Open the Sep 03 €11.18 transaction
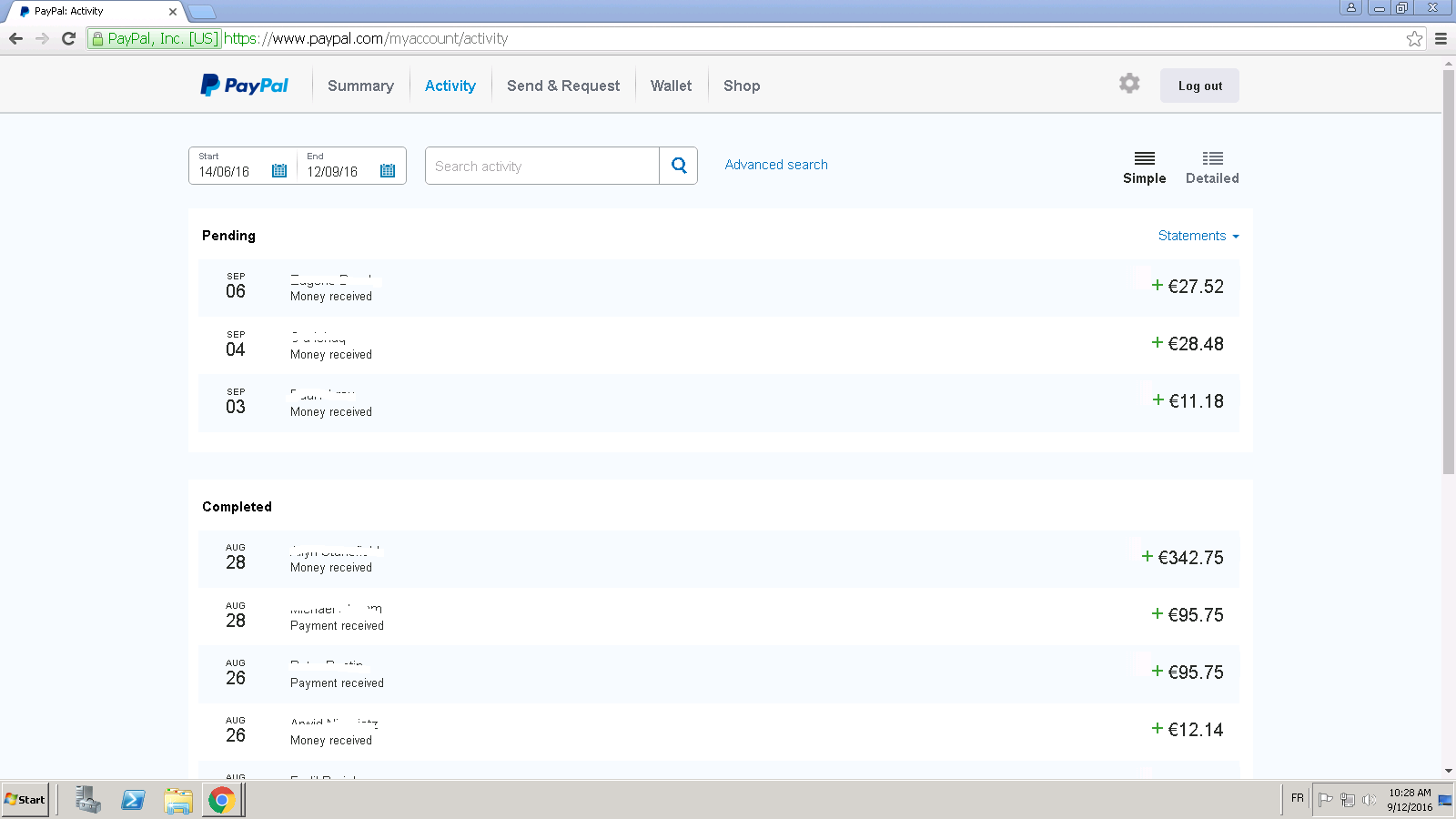Viewport: 1456px width, 819px height. tap(718, 402)
